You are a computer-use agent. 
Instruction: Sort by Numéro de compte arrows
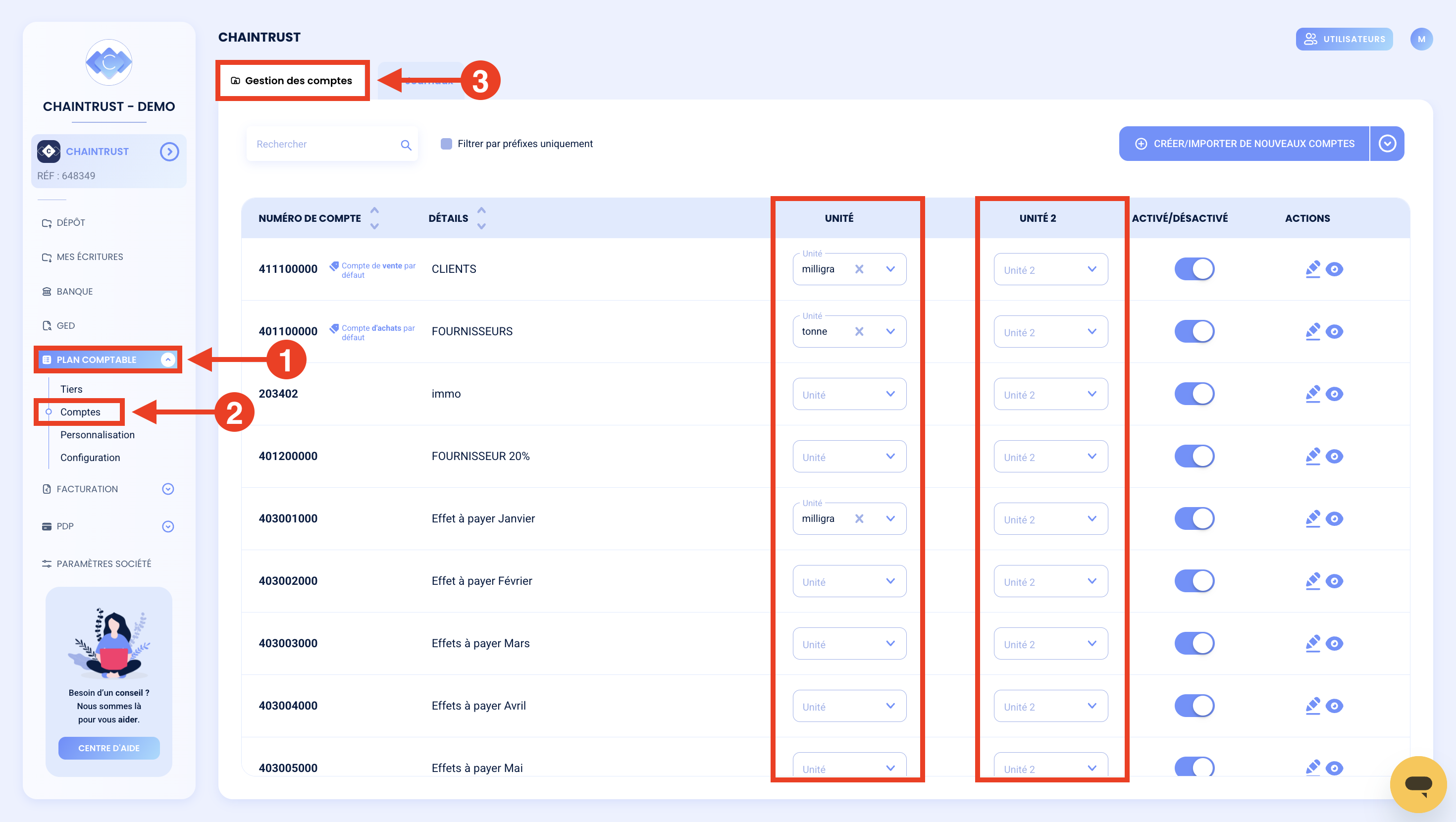tap(374, 218)
